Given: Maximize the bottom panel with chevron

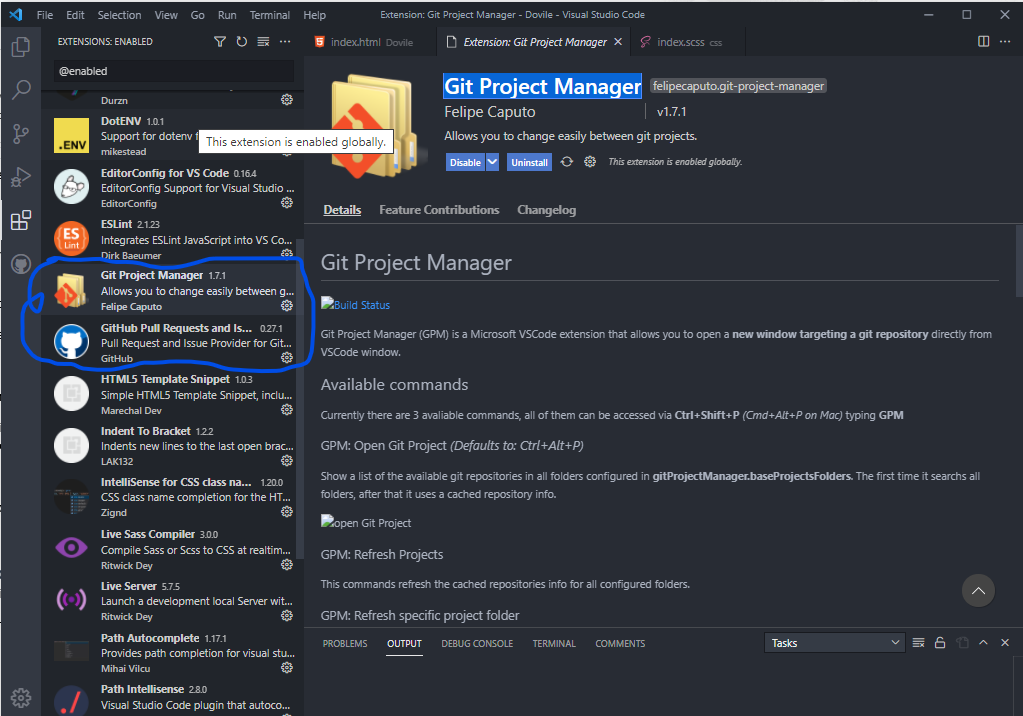Looking at the screenshot, I should (x=983, y=643).
